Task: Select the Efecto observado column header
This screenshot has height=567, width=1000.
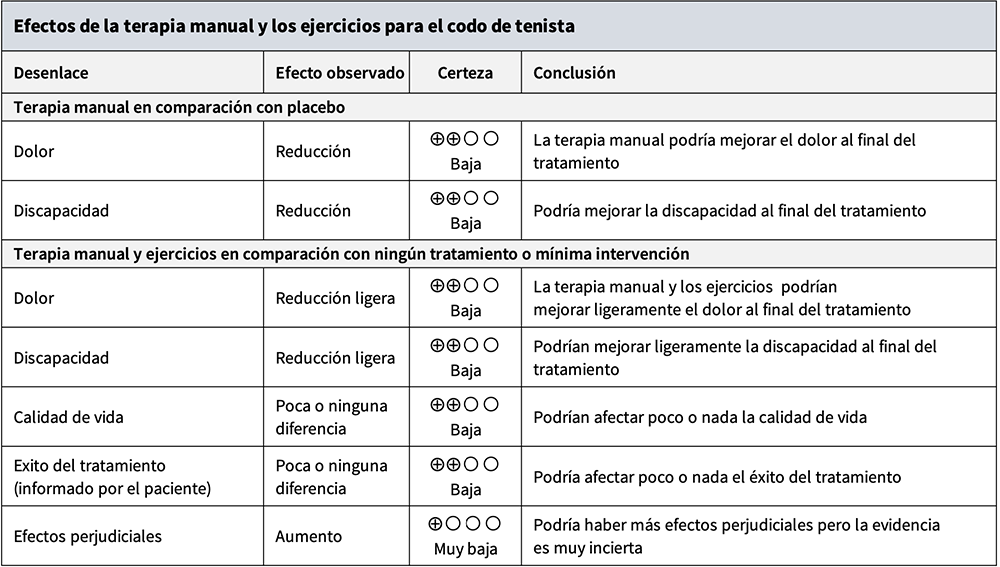Action: [340, 73]
